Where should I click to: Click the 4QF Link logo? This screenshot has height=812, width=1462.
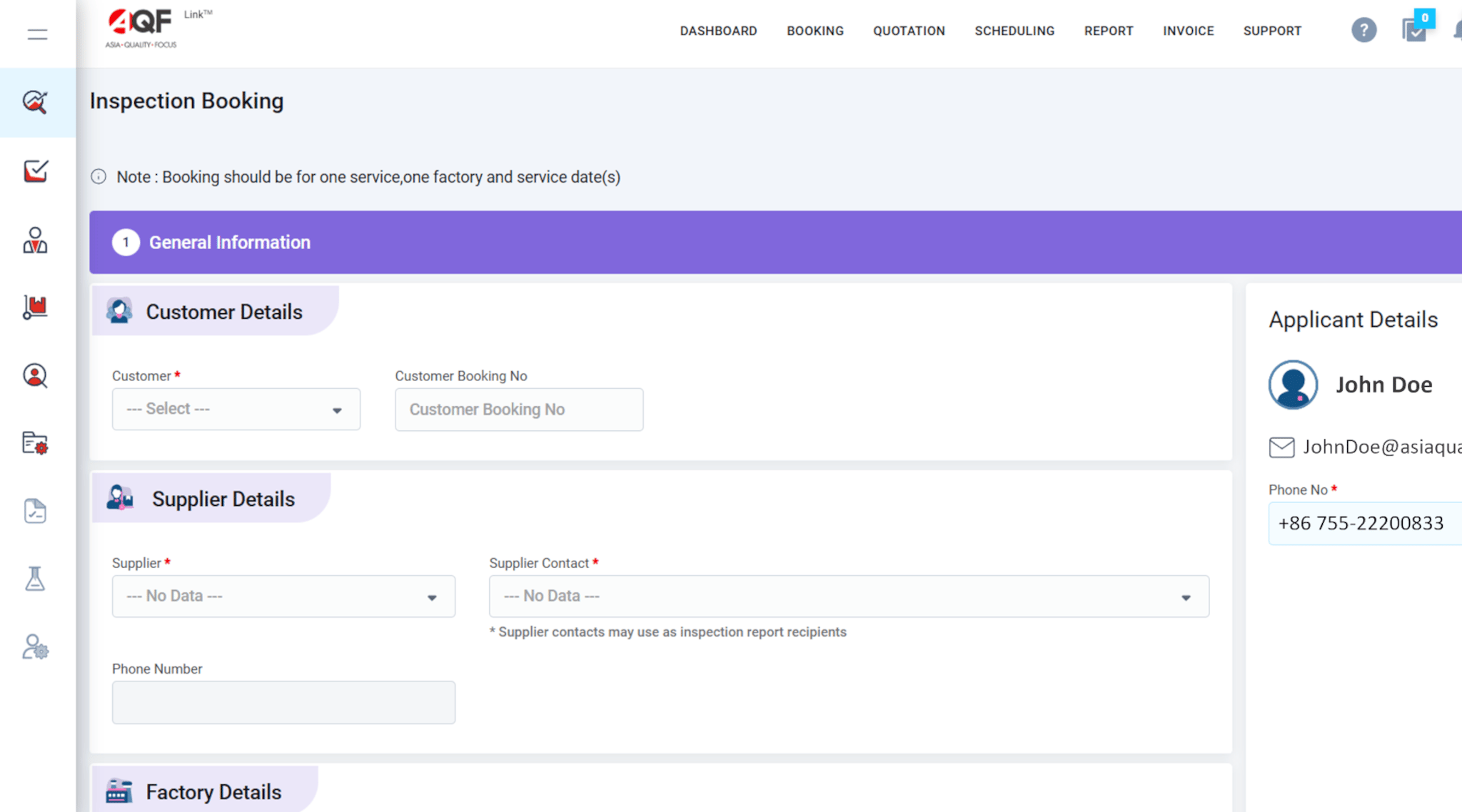(x=158, y=28)
